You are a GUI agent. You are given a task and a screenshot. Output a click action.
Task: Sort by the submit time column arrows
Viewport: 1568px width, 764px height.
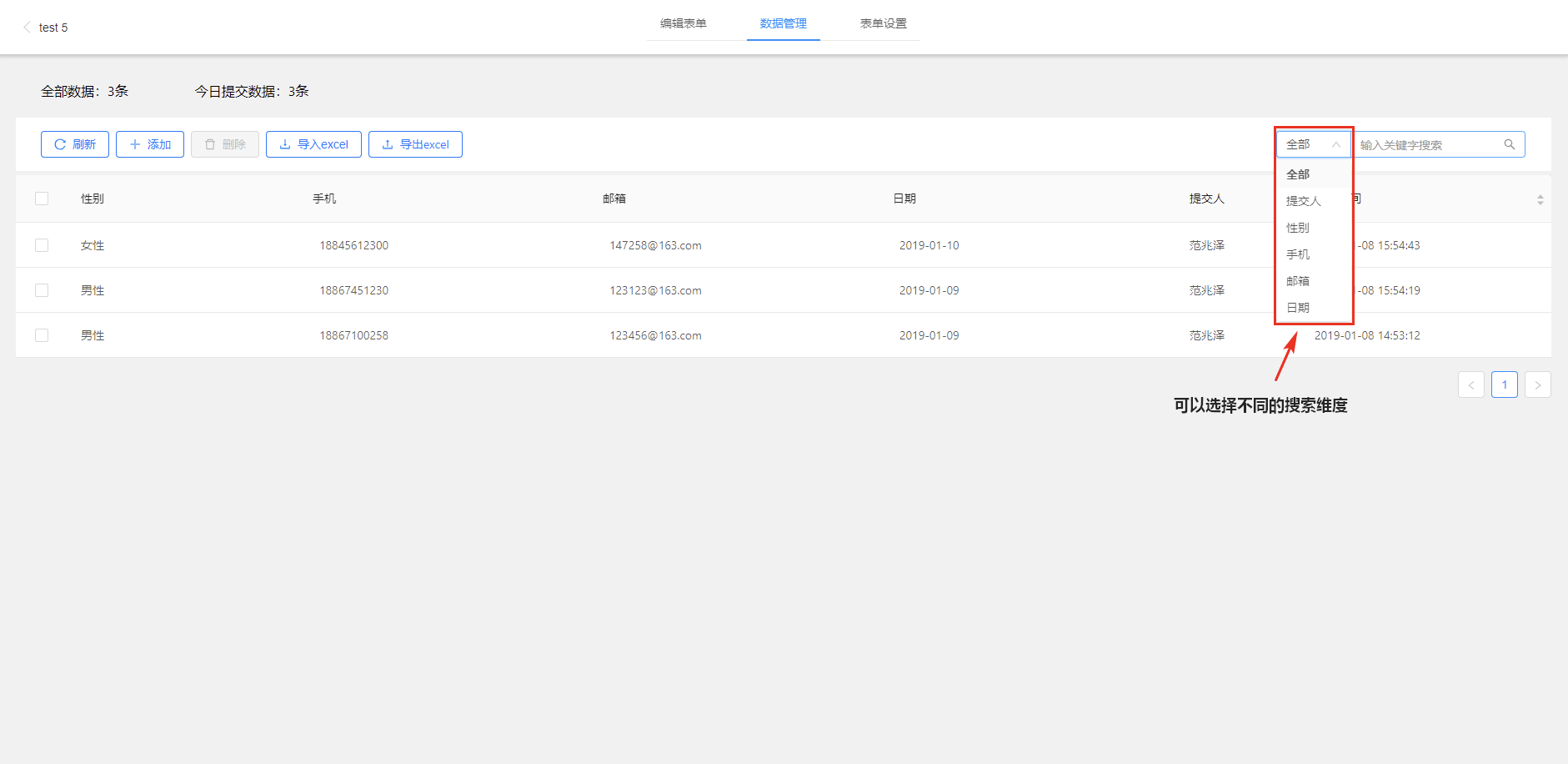(1540, 199)
